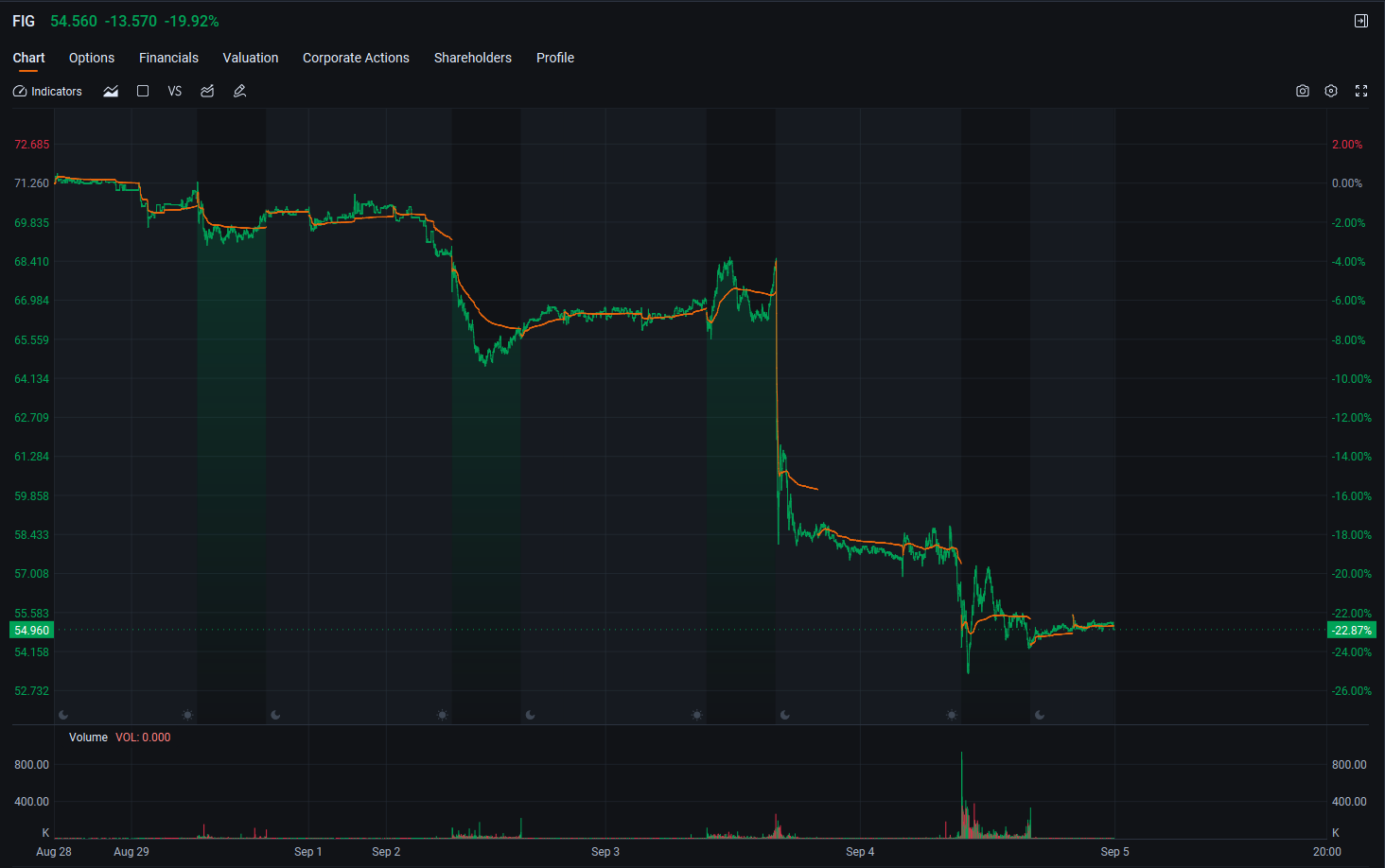Viewport: 1385px width, 868px height.
Task: Expand the chart to fullscreen
Action: pos(1361,92)
